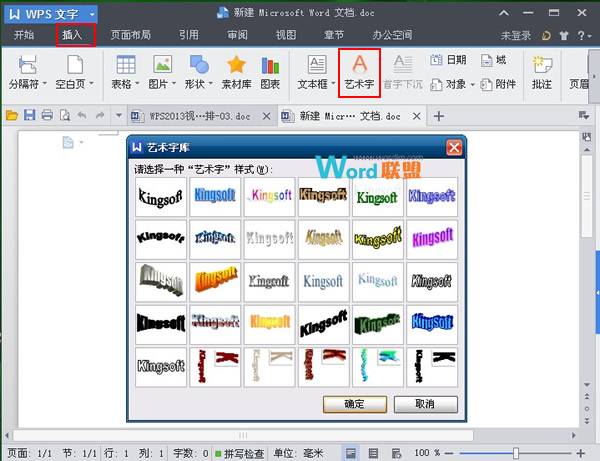Click the 艺术字 WordArt icon
Viewport: 600px width, 461px height.
(x=359, y=64)
